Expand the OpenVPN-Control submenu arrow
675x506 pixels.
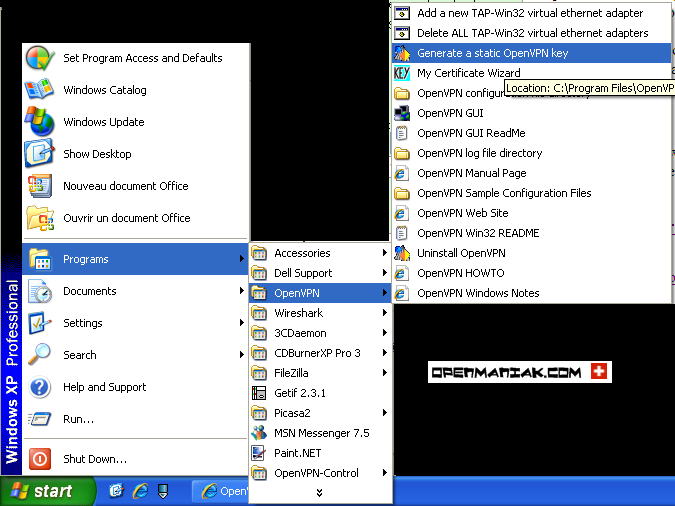click(384, 473)
